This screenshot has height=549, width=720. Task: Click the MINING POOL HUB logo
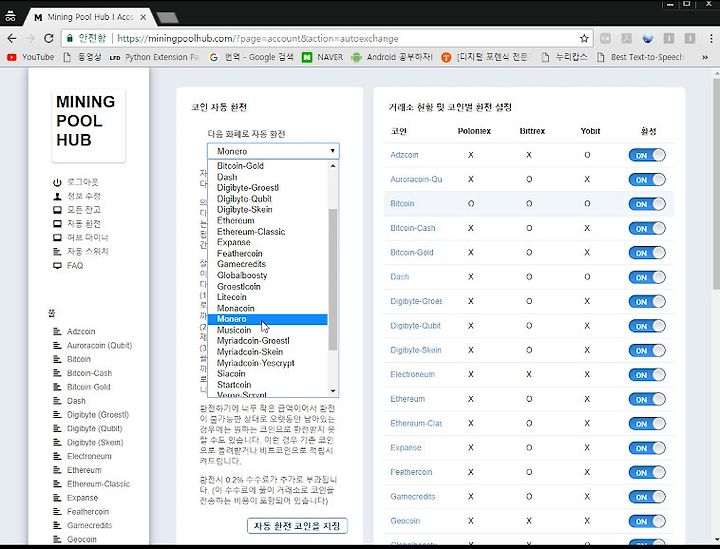click(x=88, y=125)
